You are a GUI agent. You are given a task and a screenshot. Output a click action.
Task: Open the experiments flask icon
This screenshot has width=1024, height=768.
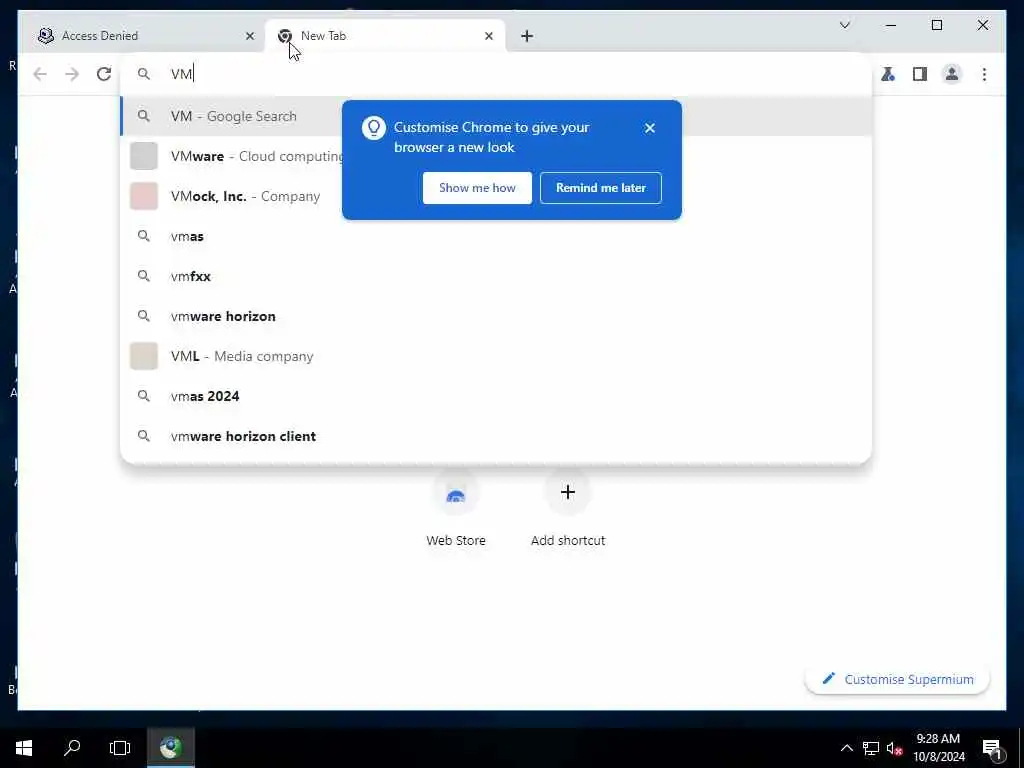pos(888,74)
